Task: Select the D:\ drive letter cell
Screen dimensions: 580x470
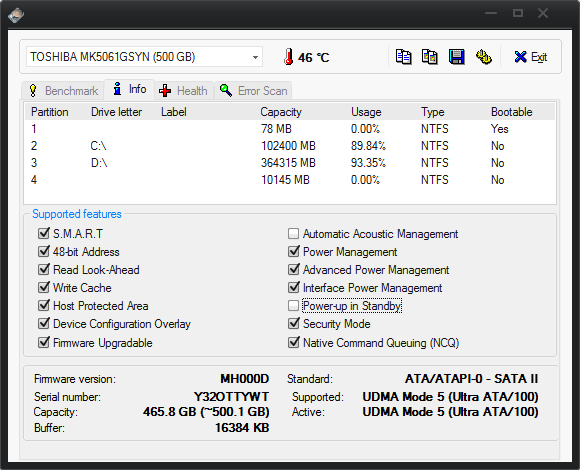Action: pos(99,163)
